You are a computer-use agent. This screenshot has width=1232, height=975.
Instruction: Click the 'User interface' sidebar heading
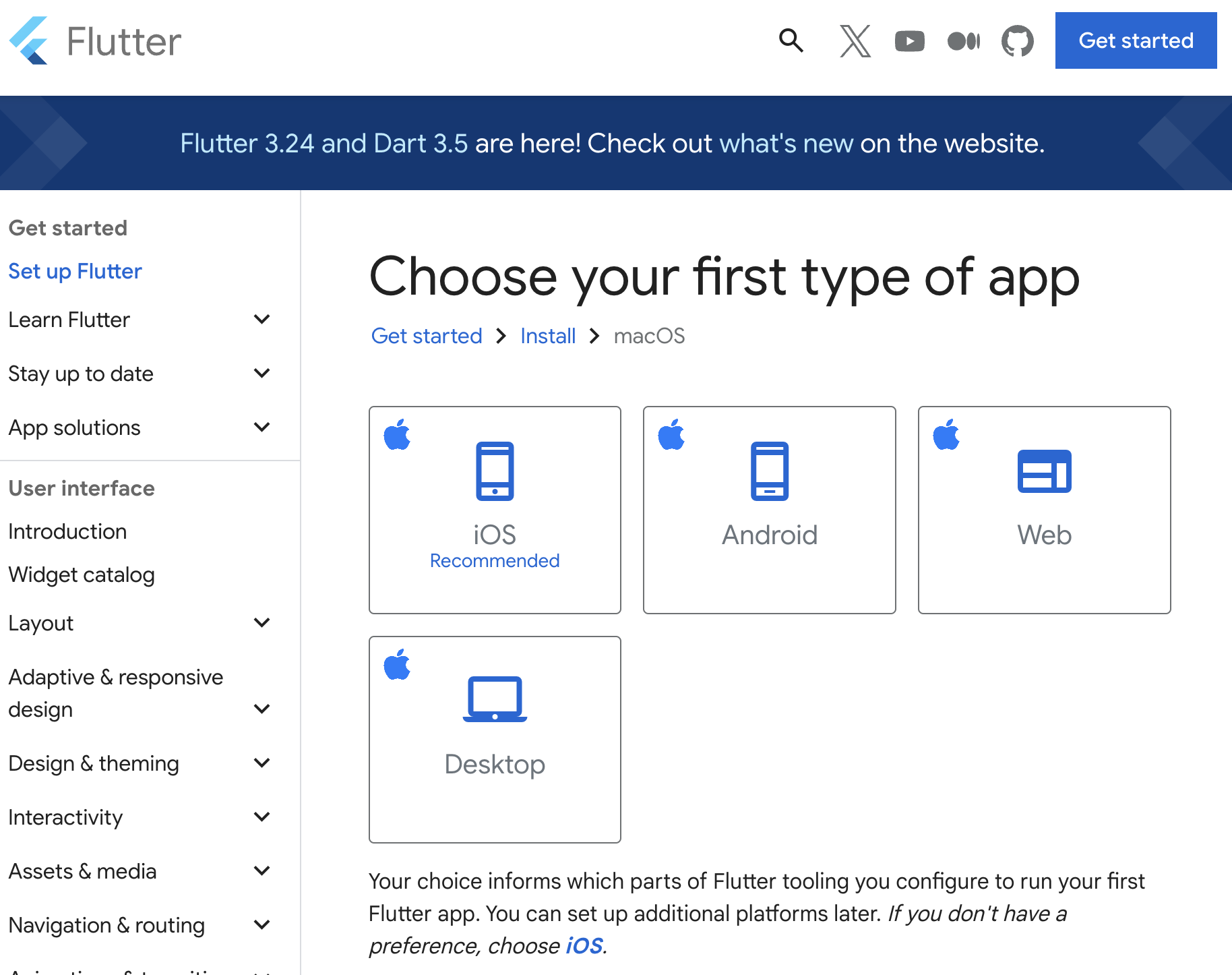[x=82, y=488]
